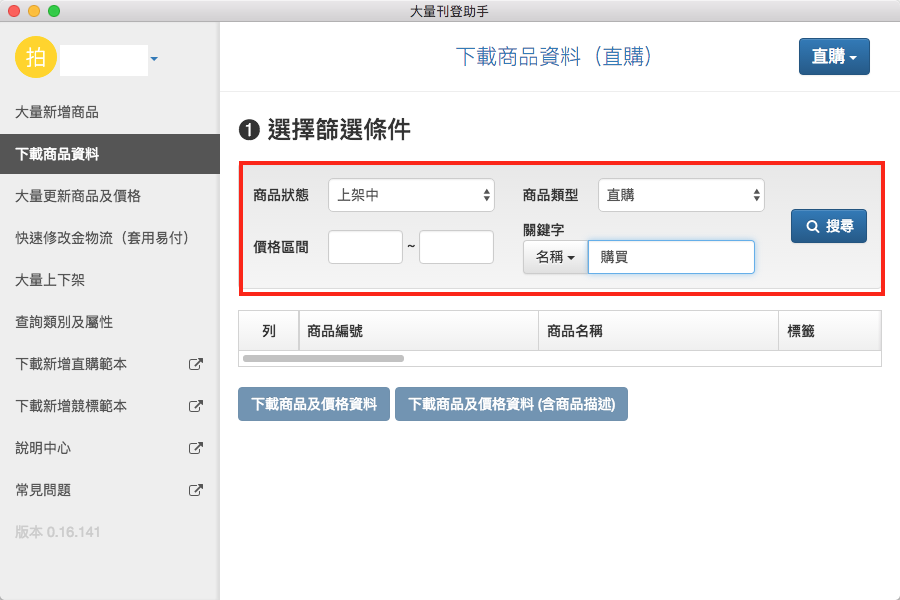Open the 商品狀態 dropdown showing 上架中
Viewport: 900px width, 600px height.
coord(411,195)
